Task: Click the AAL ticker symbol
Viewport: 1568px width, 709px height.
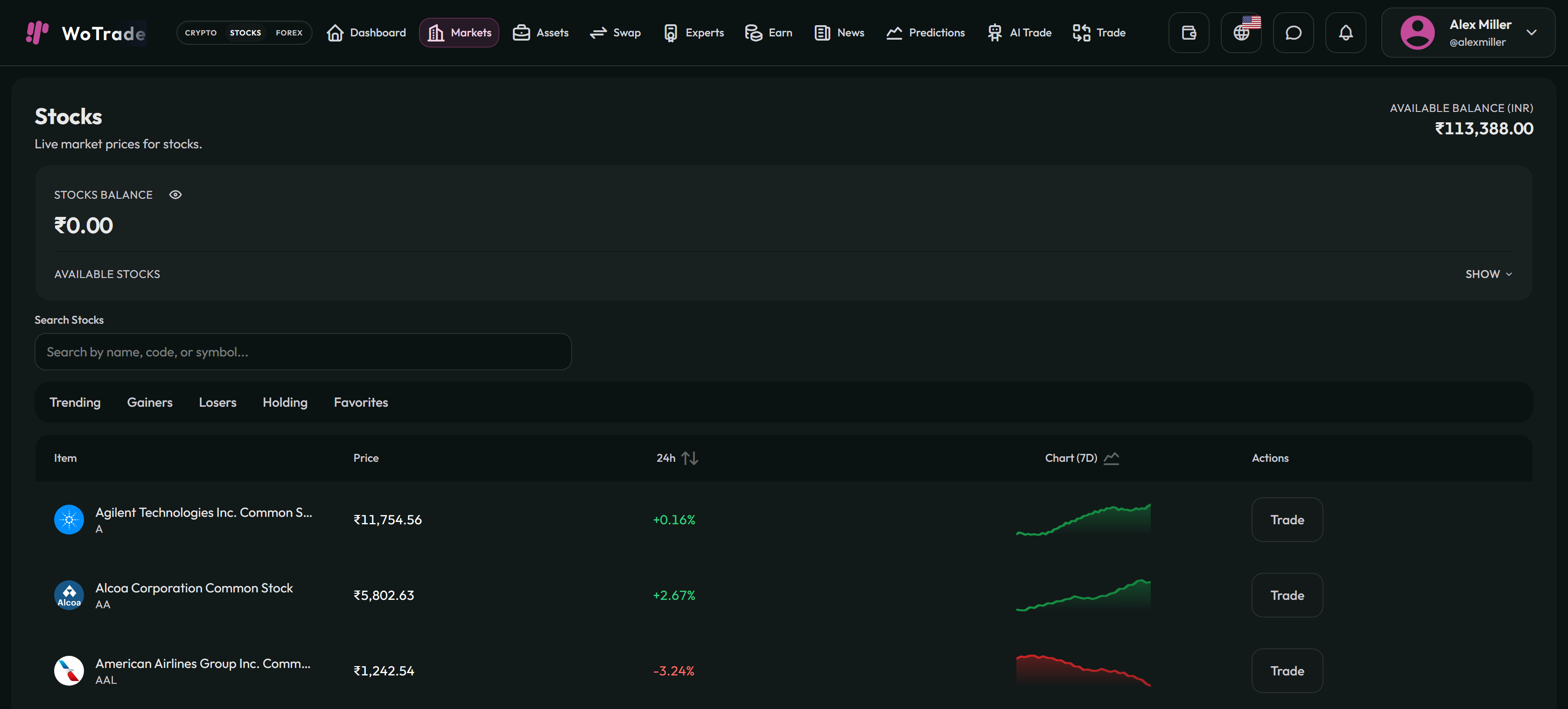Action: (x=106, y=681)
